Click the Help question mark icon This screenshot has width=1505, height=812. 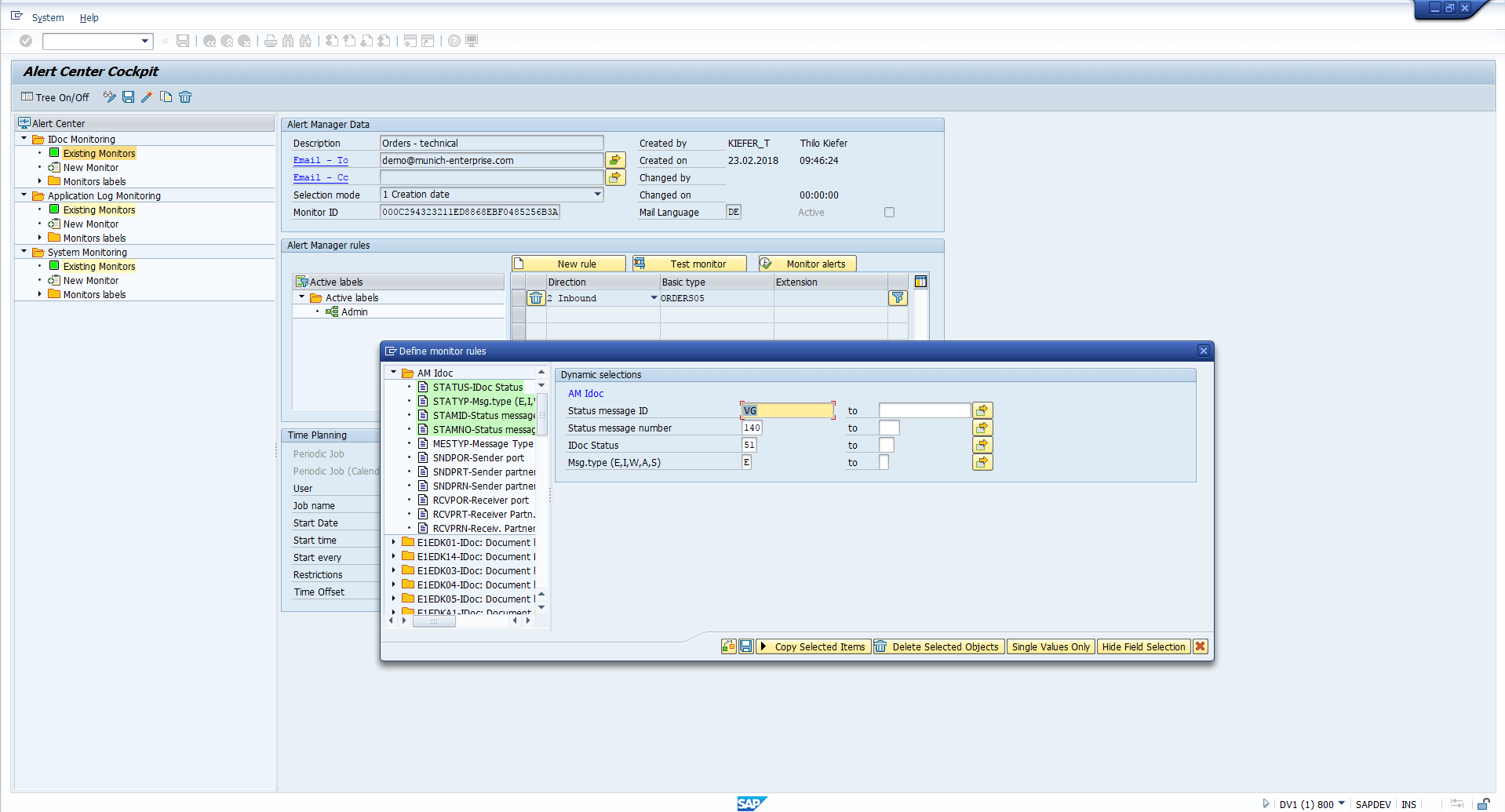454,41
